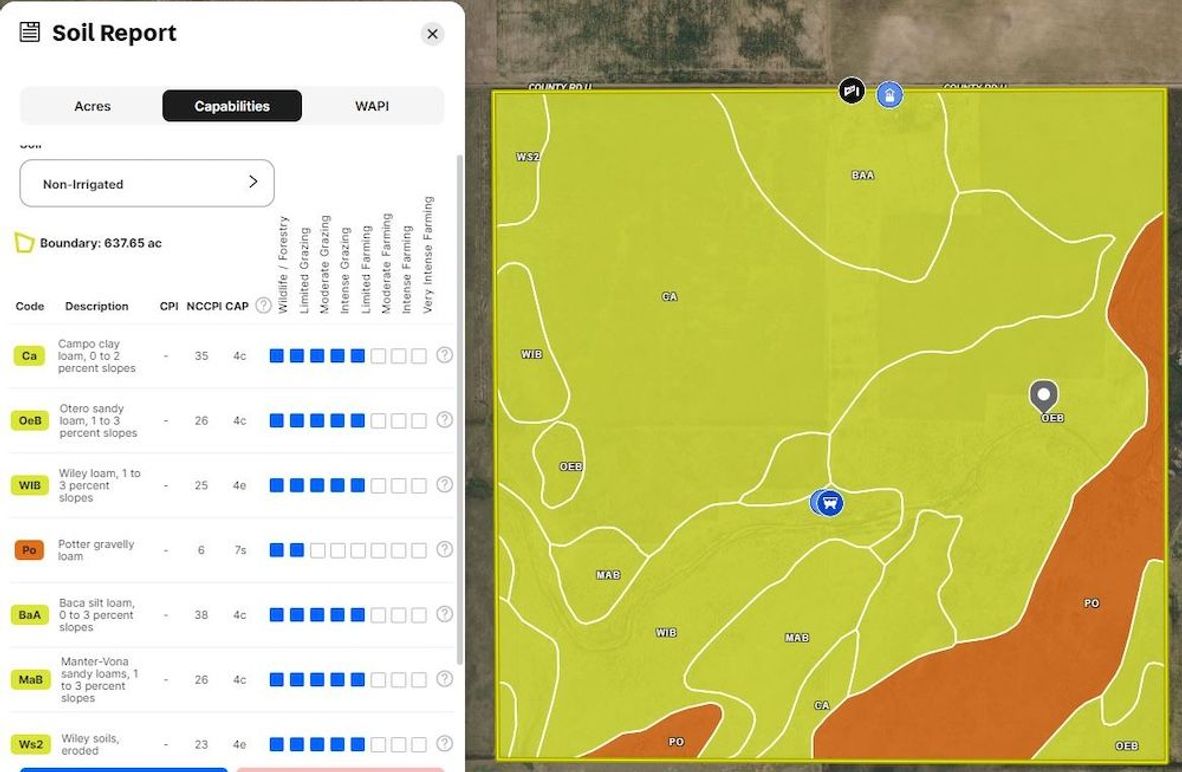The width and height of the screenshot is (1182, 772).
Task: Click the question icon beside the capability column headers
Action: (x=262, y=305)
